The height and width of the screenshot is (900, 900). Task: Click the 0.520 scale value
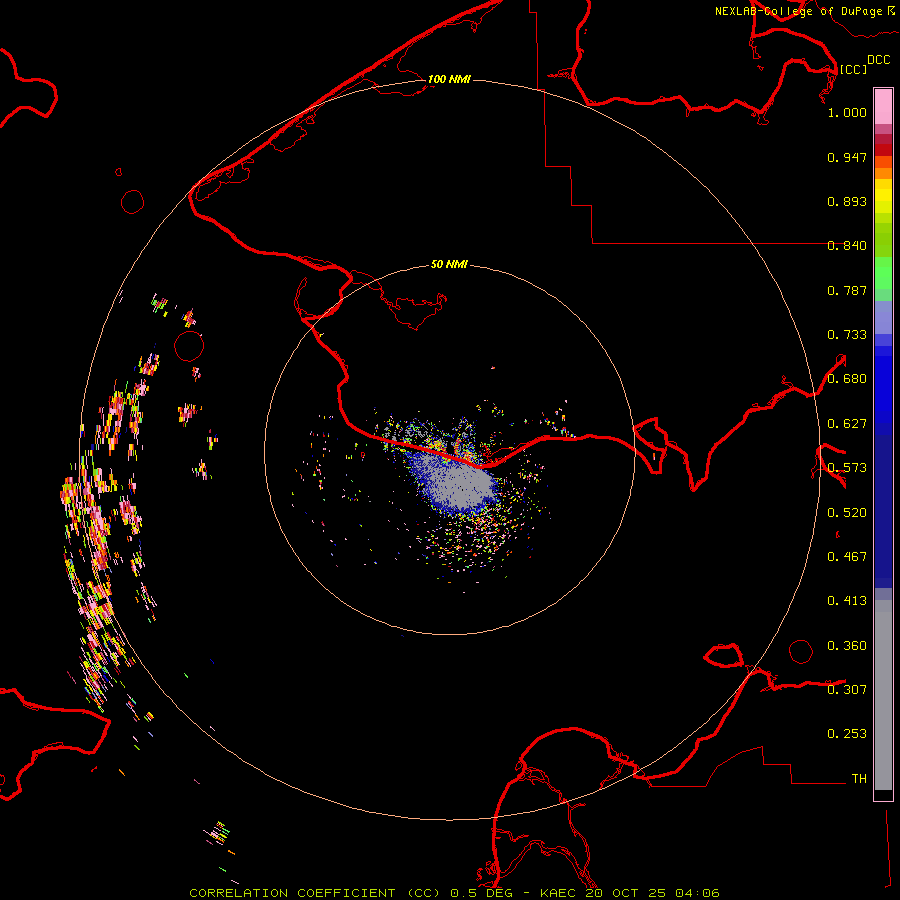coord(847,513)
